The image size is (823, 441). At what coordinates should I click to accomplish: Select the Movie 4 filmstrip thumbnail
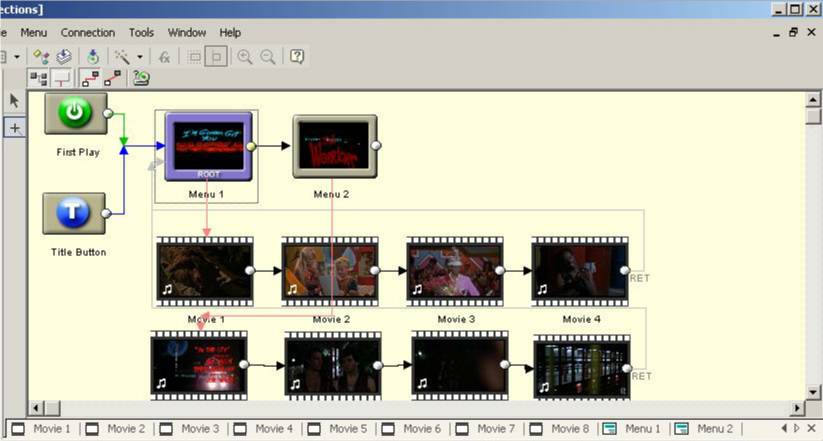pyautogui.click(x=579, y=271)
